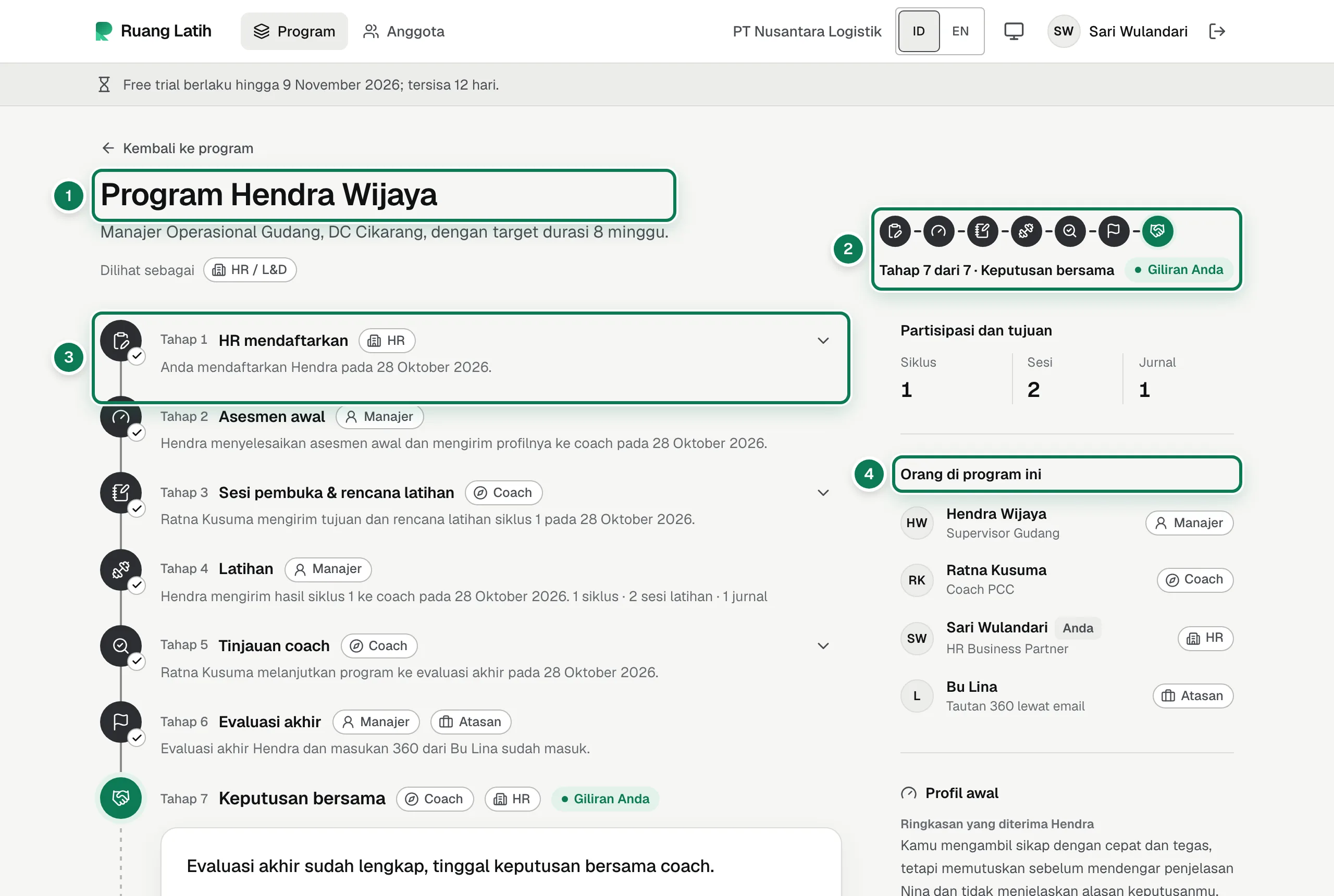The height and width of the screenshot is (896, 1334).
Task: Click the gauge assessment icon in stepper
Action: (x=938, y=231)
